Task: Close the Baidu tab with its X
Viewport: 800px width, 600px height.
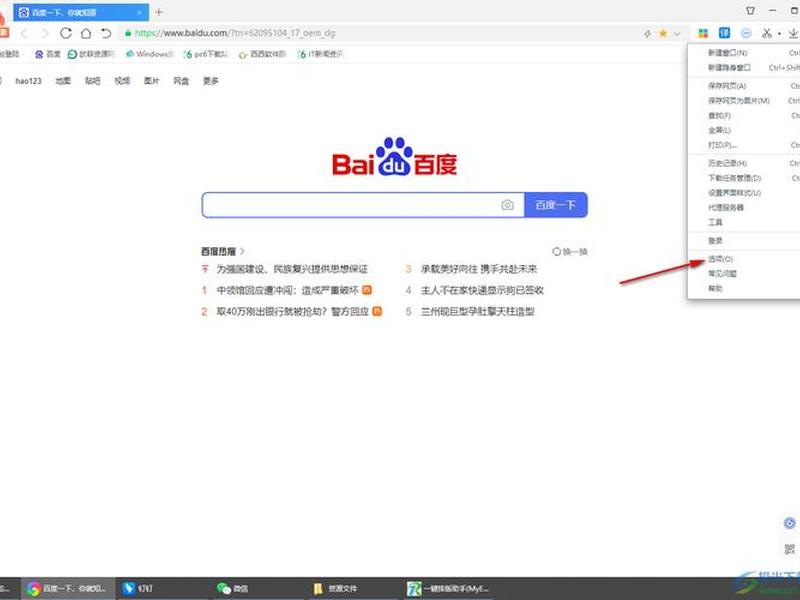Action: click(x=139, y=12)
